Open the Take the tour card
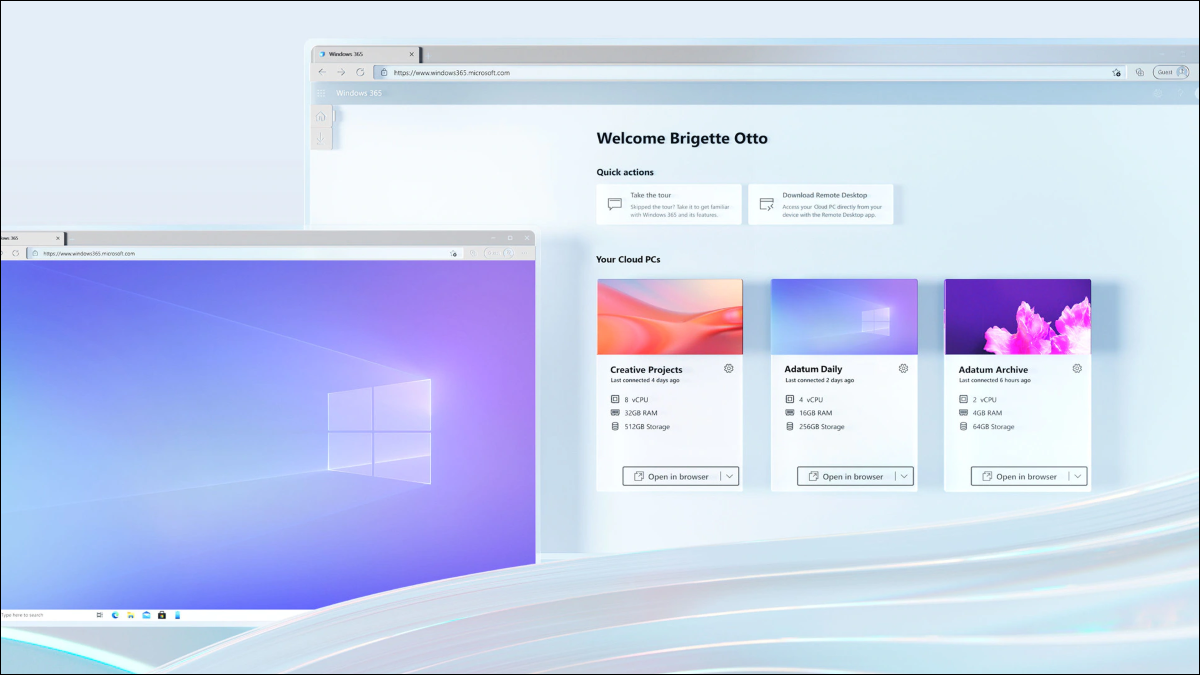Screen dimensions: 1200x675 click(669, 204)
